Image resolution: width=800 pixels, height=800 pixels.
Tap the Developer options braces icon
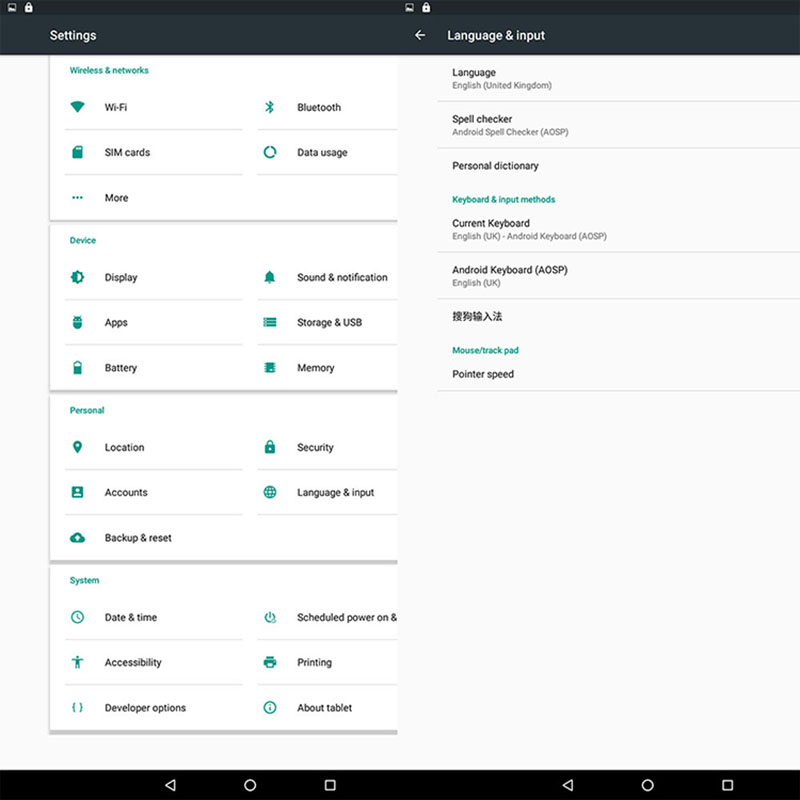(x=77, y=707)
